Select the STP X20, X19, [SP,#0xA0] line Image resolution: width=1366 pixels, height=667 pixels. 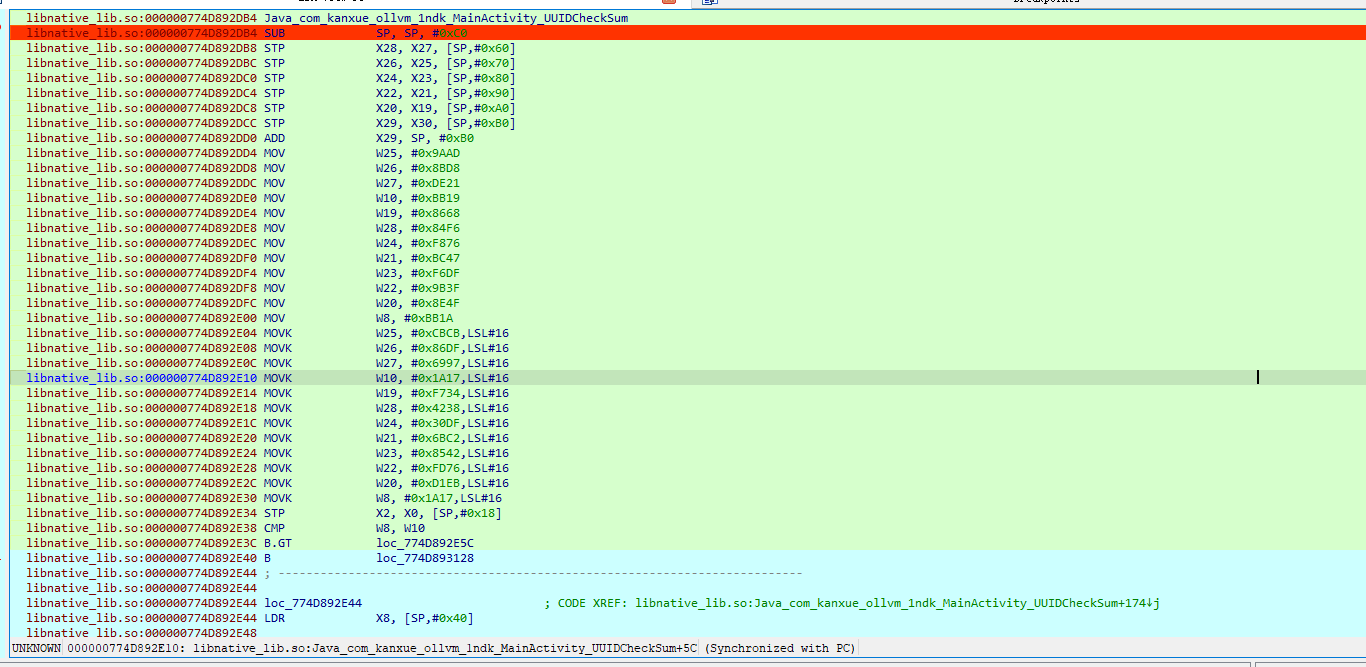coord(271,108)
